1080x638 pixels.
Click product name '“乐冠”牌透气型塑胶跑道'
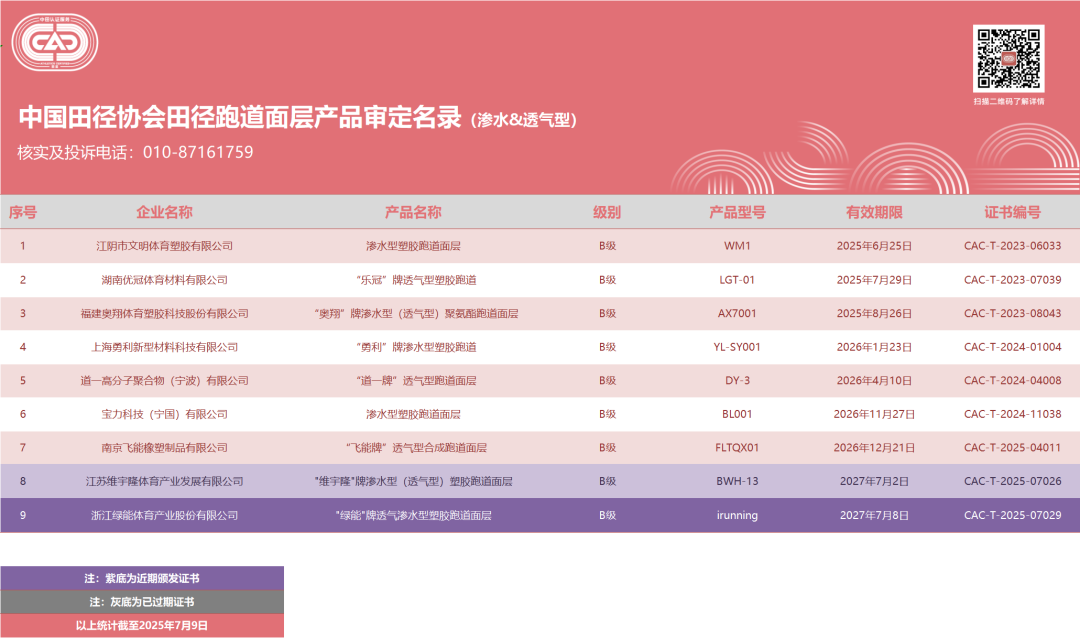coord(416,280)
